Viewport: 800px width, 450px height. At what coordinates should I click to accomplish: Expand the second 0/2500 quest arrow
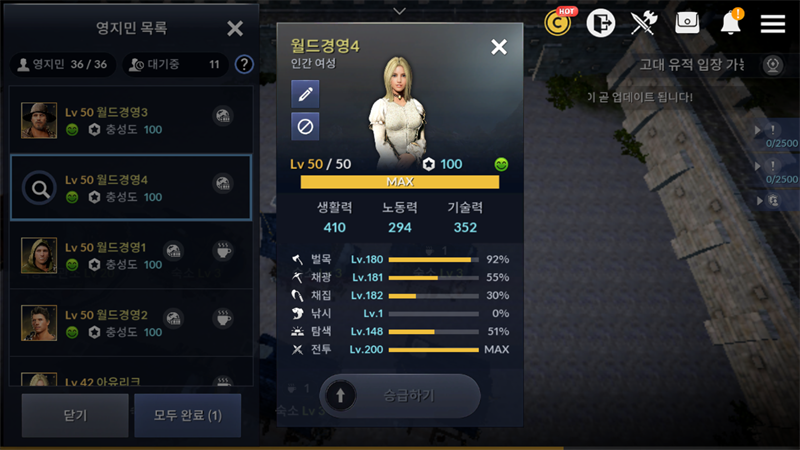pos(758,166)
